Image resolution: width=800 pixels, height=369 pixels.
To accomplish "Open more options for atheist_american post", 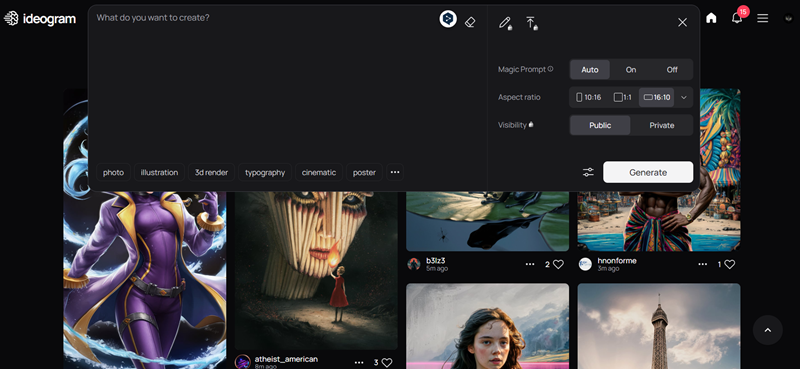I will [x=359, y=362].
